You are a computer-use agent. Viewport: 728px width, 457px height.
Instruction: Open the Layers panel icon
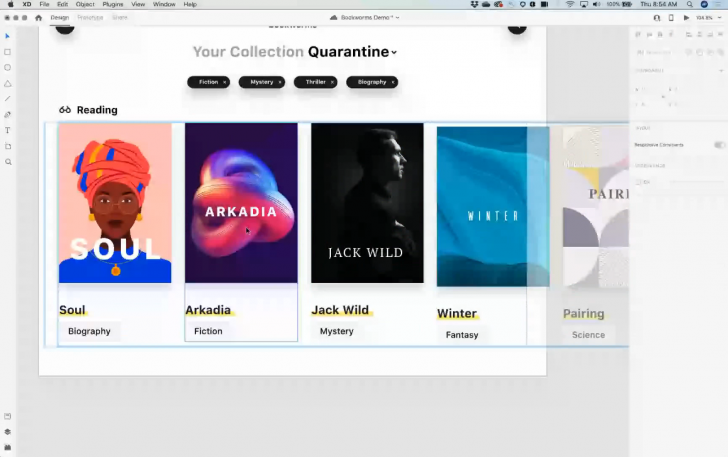click(7, 432)
